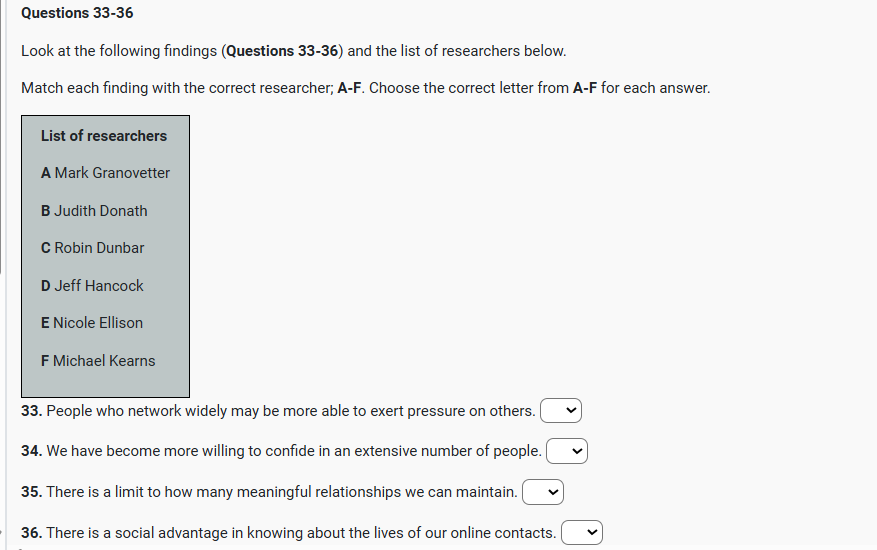Click finding 35 about limit of meaningful relationships

pyautogui.click(x=281, y=492)
